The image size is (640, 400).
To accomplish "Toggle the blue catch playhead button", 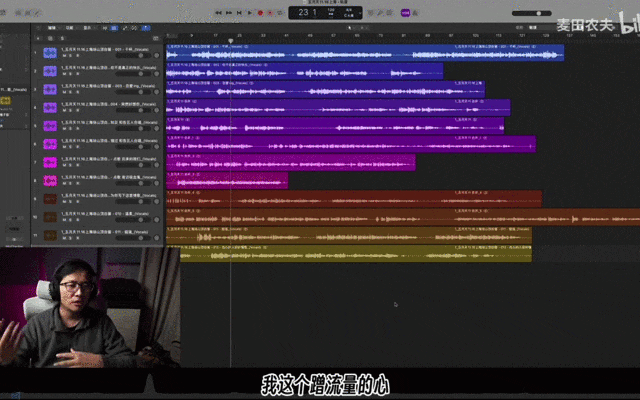I will [146, 28].
